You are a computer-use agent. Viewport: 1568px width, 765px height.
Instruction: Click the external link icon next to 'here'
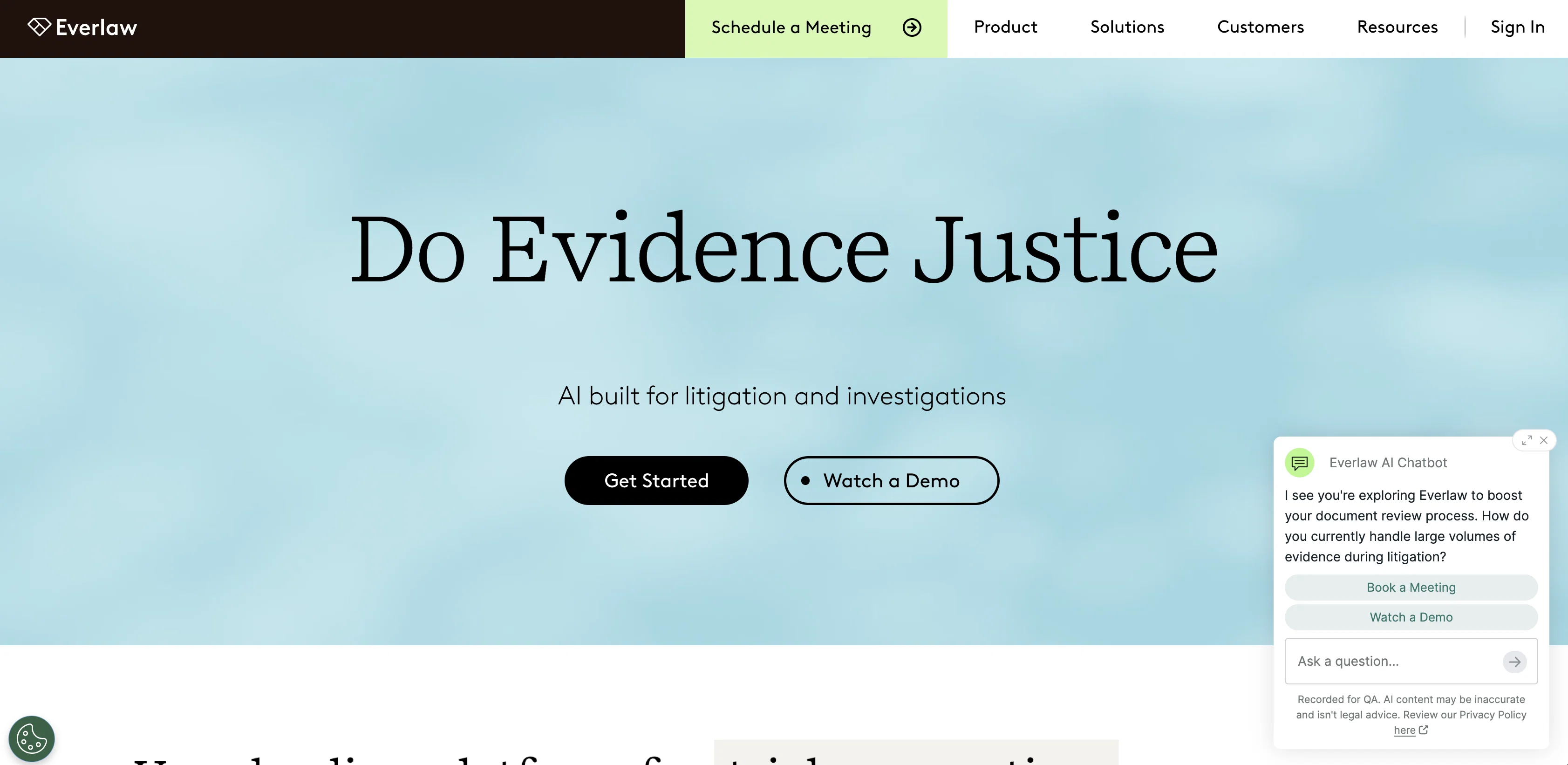click(1423, 730)
